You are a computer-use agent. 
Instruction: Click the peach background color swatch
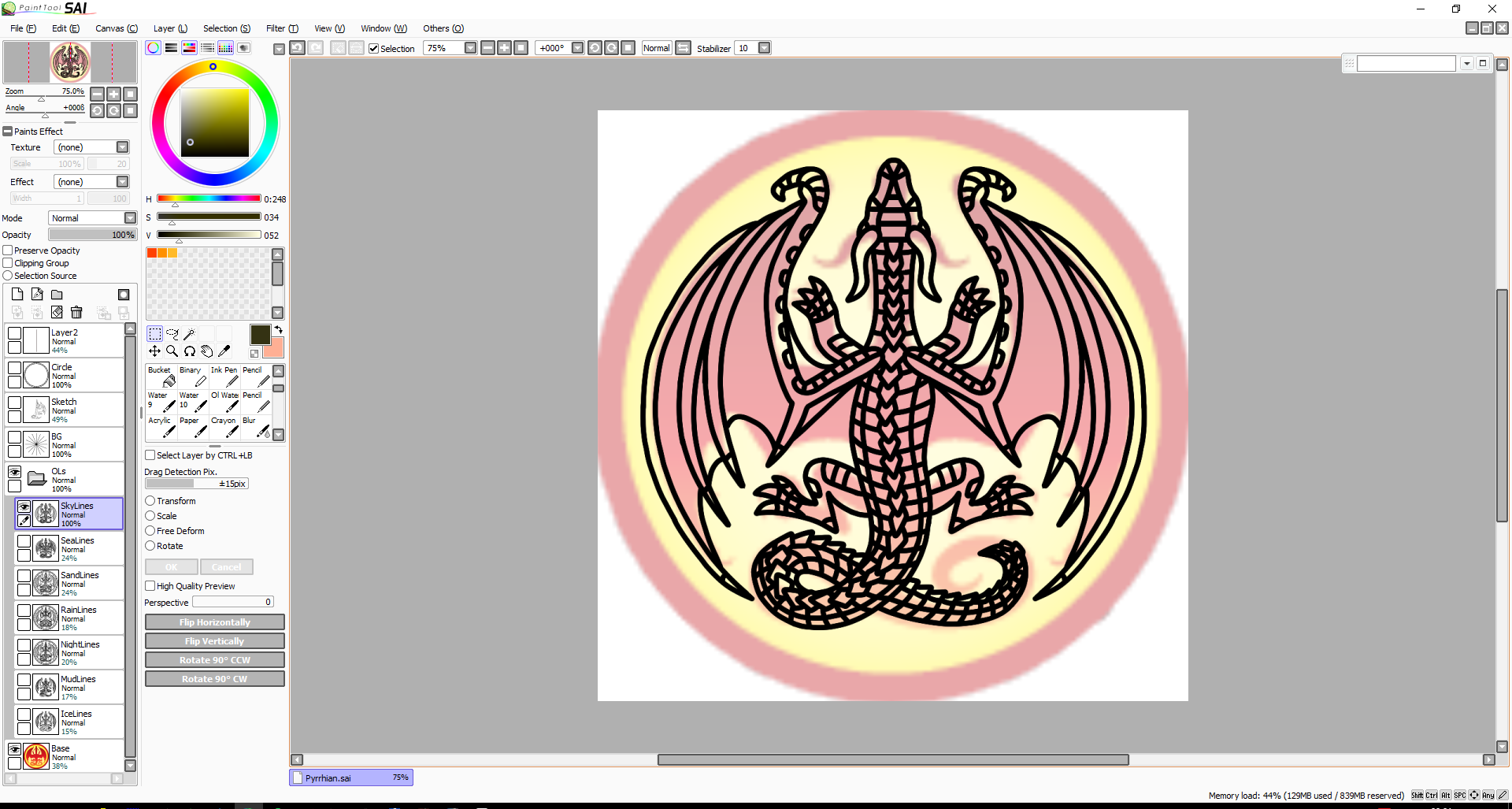click(x=275, y=347)
